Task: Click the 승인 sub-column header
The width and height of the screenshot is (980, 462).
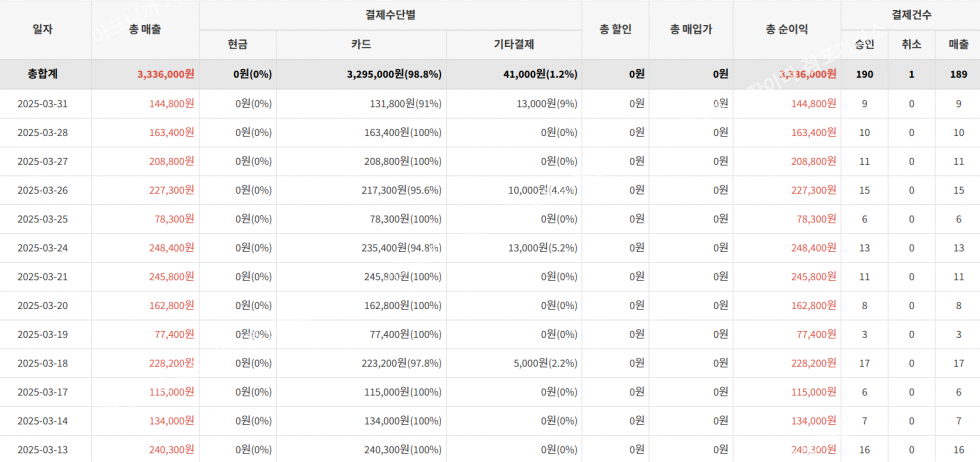Action: click(864, 45)
